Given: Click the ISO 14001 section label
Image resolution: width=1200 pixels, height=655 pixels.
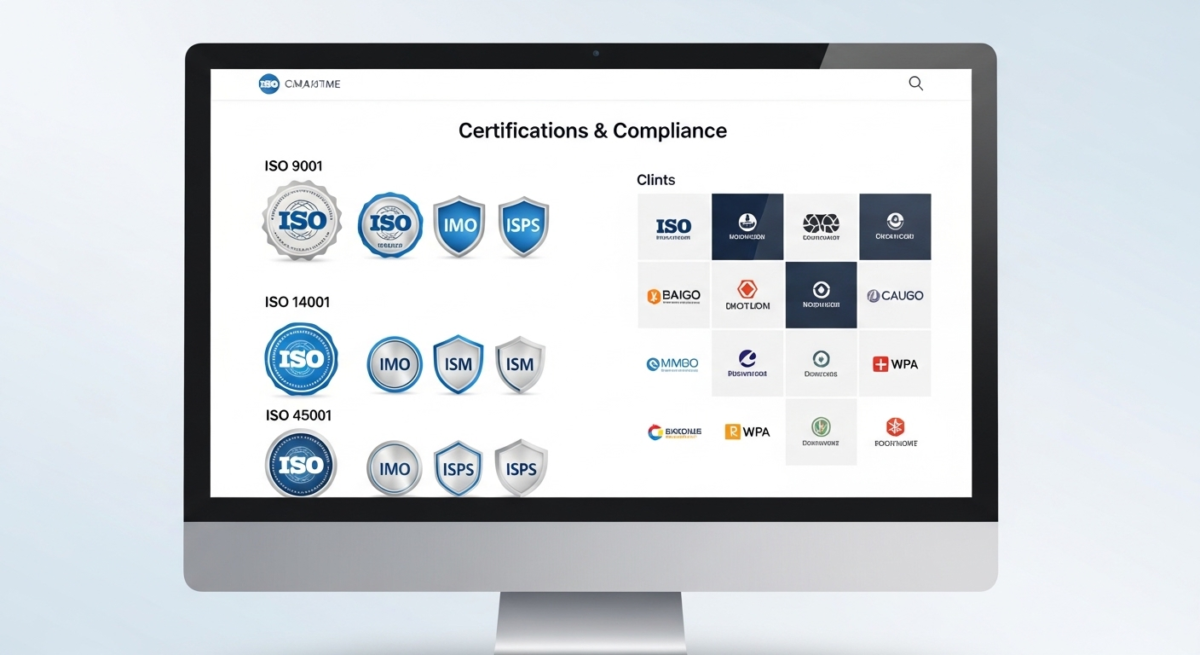Looking at the screenshot, I should click(297, 302).
